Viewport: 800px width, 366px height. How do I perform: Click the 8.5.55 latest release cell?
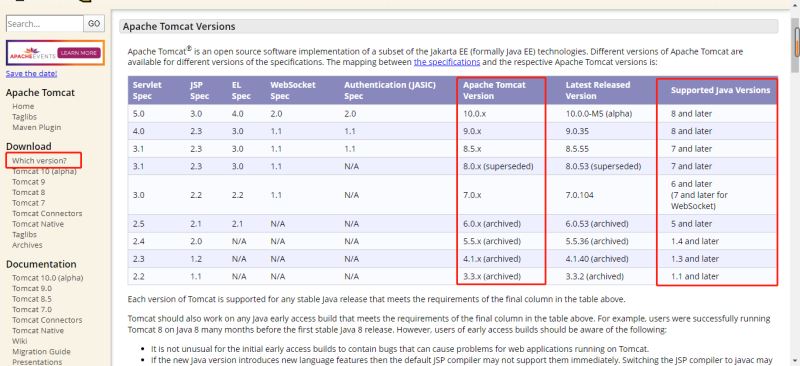point(577,149)
